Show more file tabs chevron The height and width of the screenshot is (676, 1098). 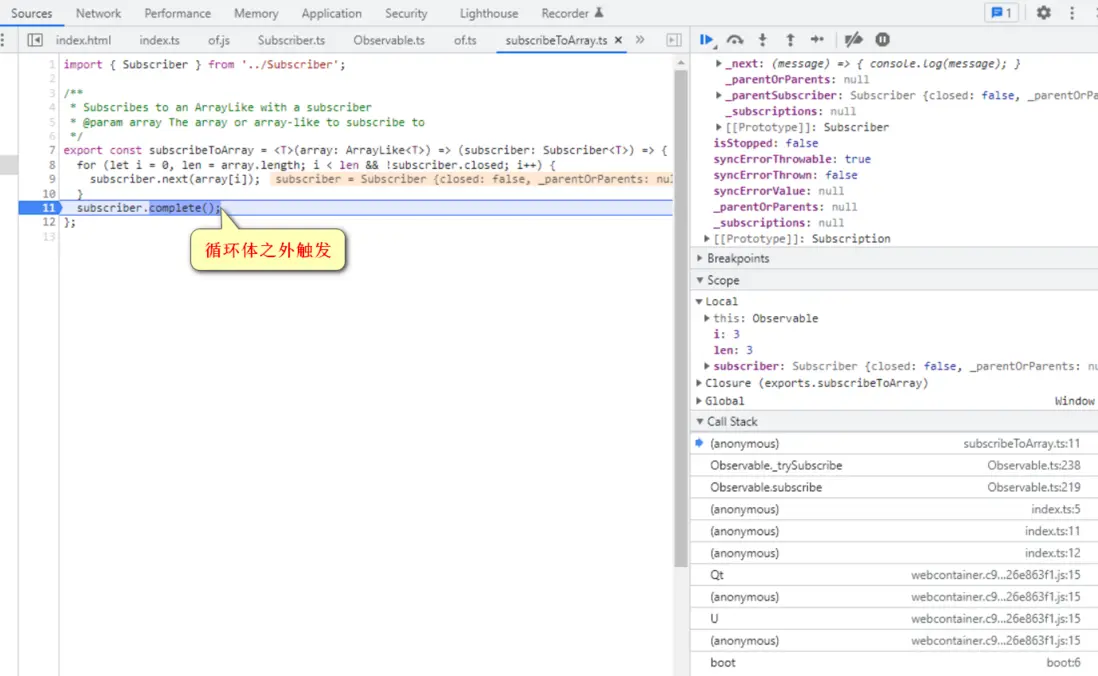[x=640, y=40]
